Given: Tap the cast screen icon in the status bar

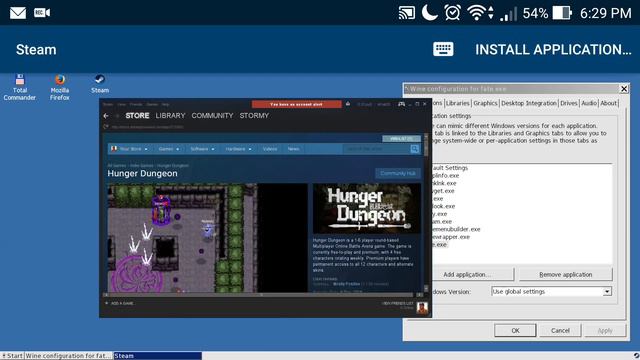Looking at the screenshot, I should [x=407, y=13].
